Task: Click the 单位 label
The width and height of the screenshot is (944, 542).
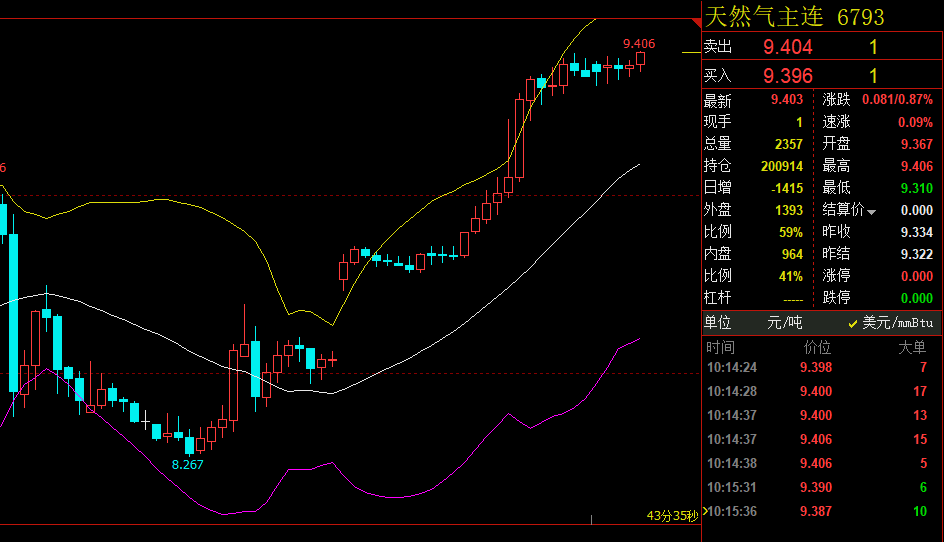Action: pos(718,323)
